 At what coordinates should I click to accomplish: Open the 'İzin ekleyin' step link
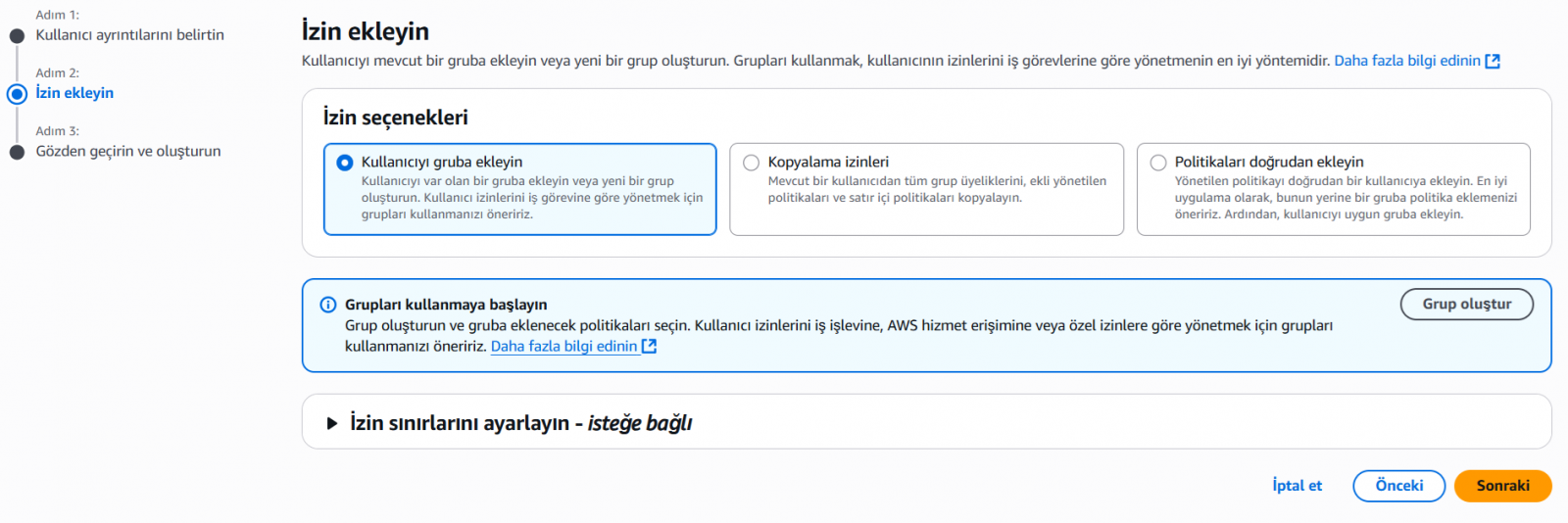74,93
